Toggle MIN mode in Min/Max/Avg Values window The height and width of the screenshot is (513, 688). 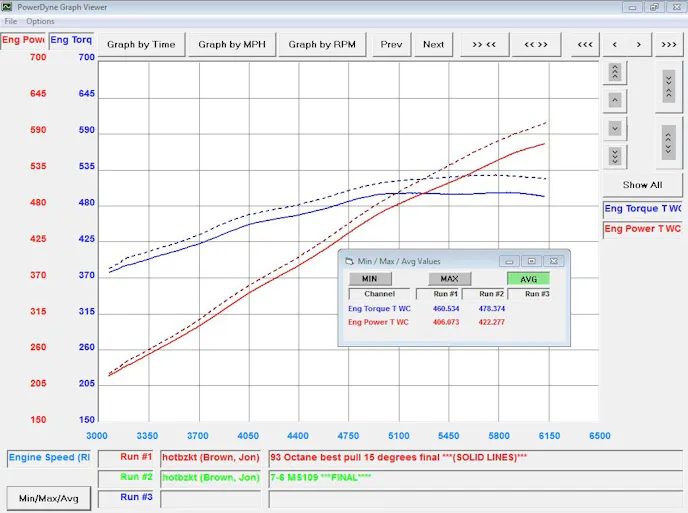(369, 279)
